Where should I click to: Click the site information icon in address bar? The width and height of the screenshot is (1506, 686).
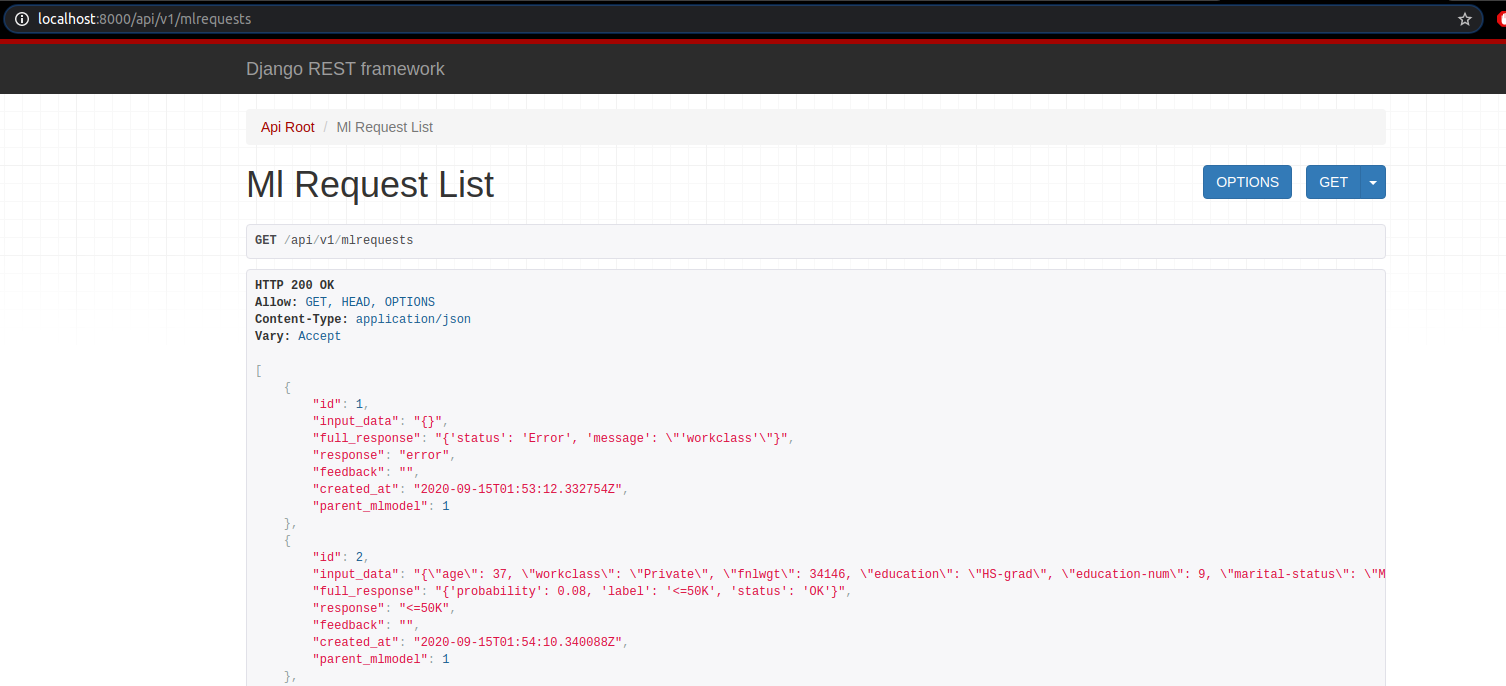click(x=21, y=19)
